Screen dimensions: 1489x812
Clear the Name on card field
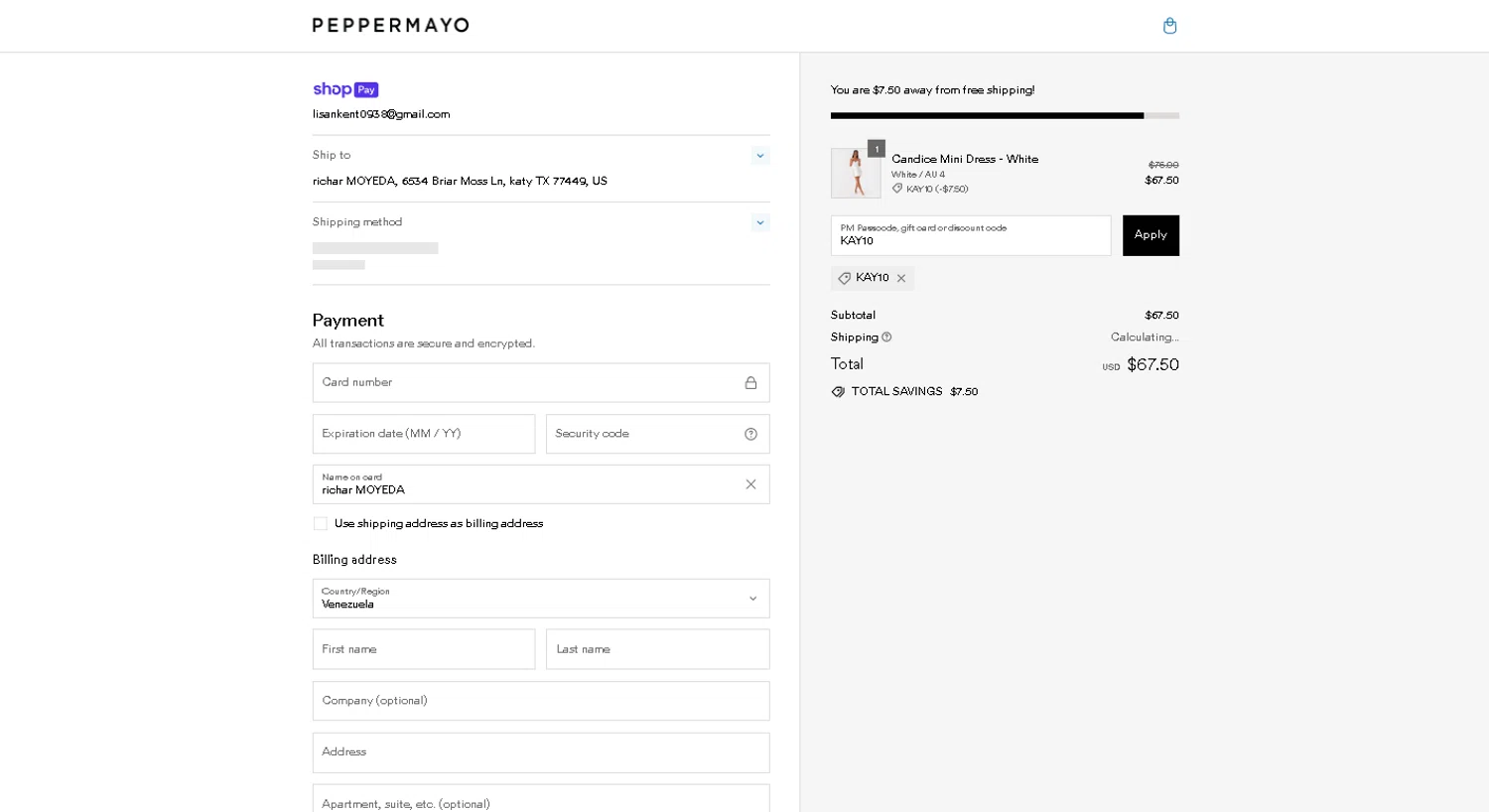click(750, 484)
